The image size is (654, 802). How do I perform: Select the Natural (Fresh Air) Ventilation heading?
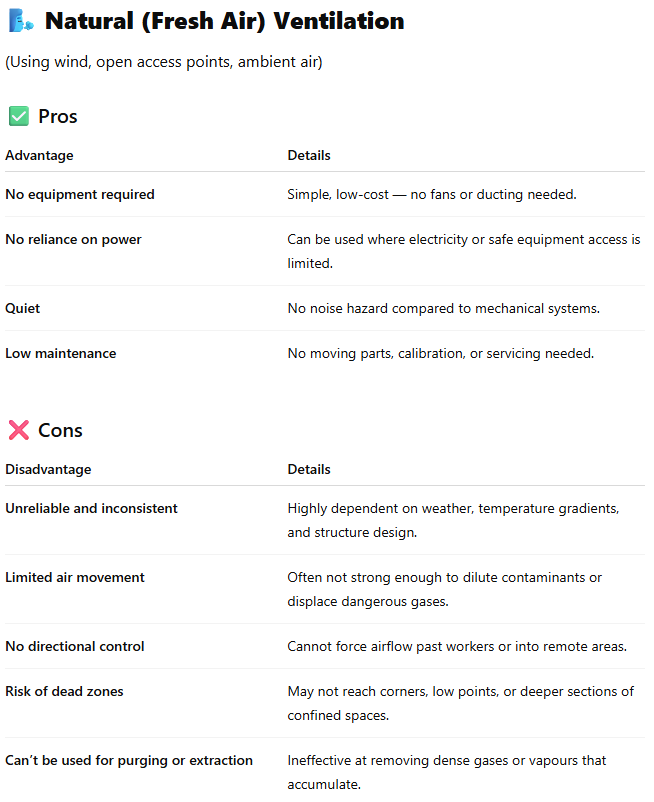[224, 21]
